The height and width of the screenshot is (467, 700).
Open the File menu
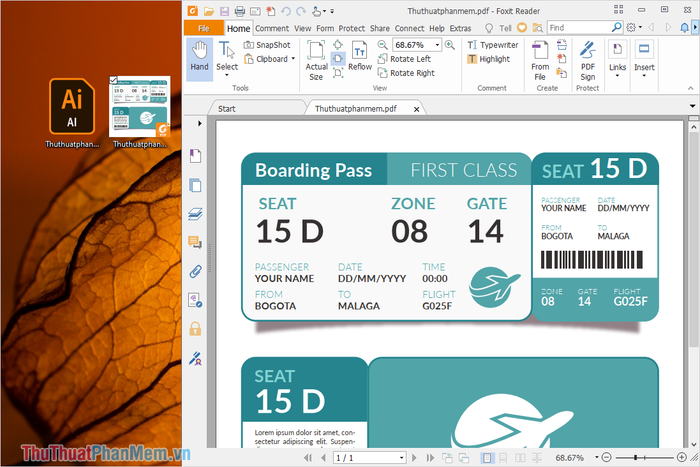tap(204, 28)
